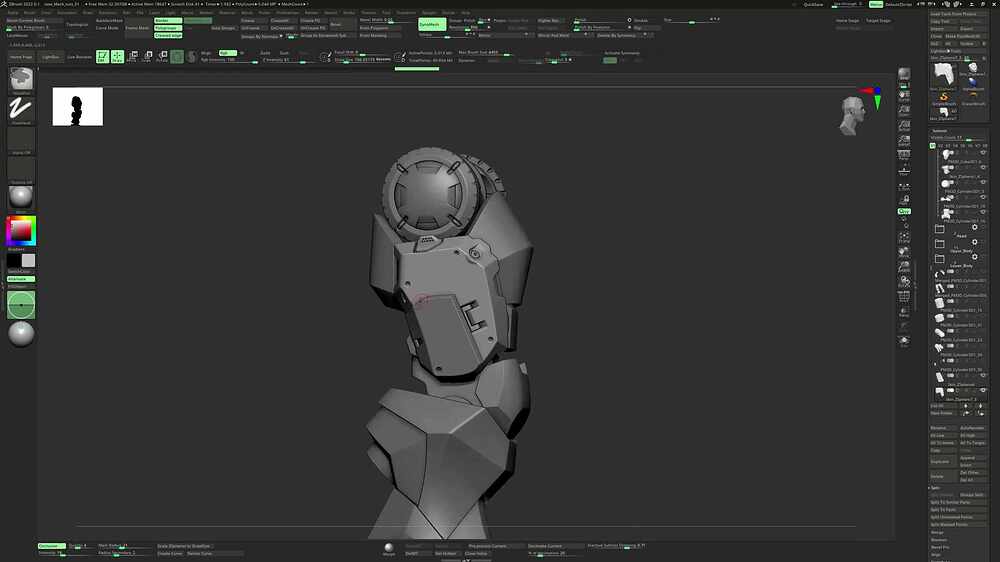Open the material sphere selector
This screenshot has height=562, width=1000.
coord(21,196)
